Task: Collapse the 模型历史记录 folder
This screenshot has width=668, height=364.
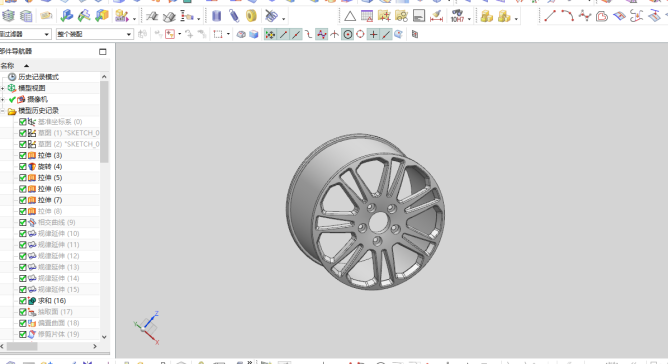Action: click(3, 111)
